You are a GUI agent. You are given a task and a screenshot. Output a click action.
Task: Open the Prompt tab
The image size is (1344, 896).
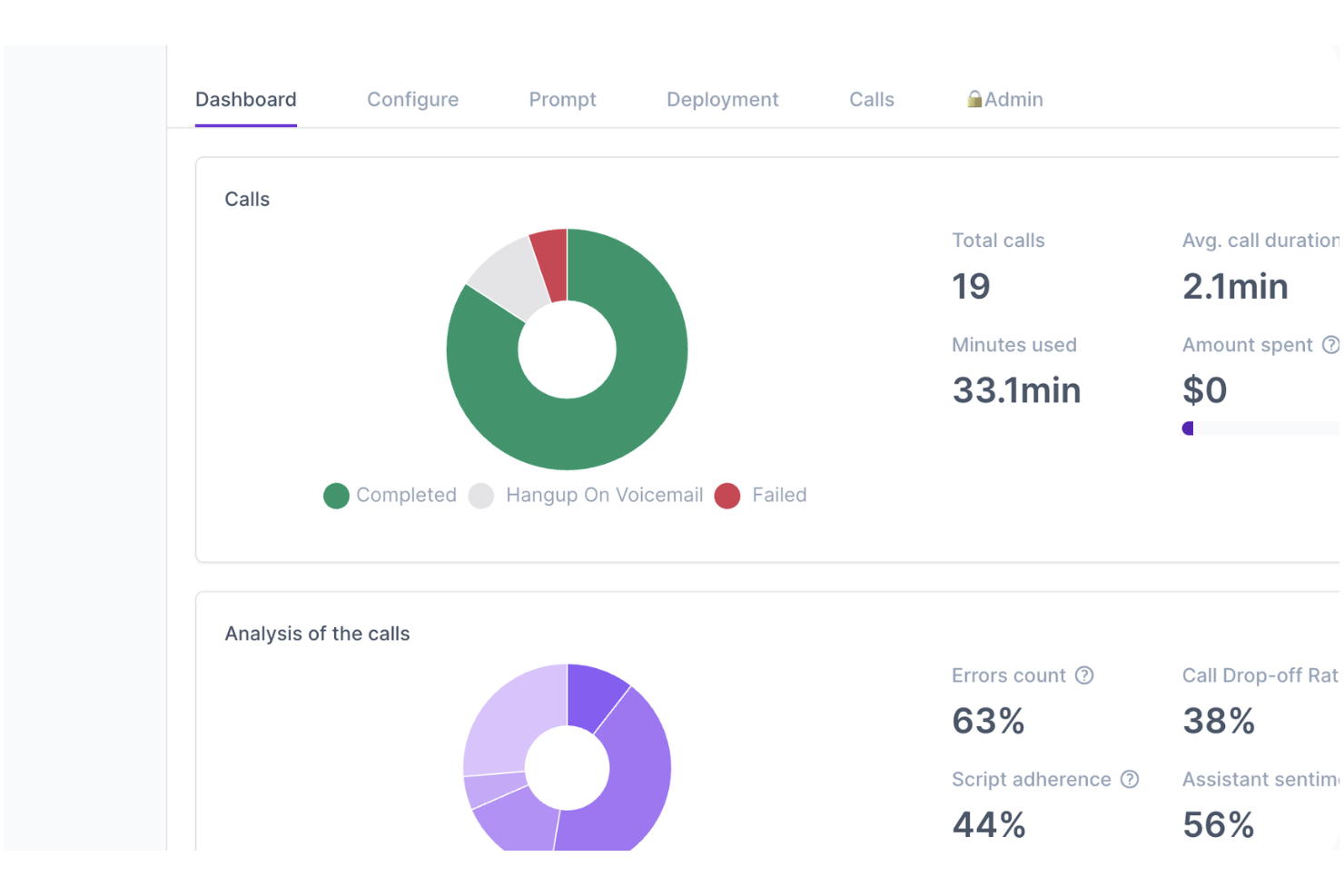(562, 99)
